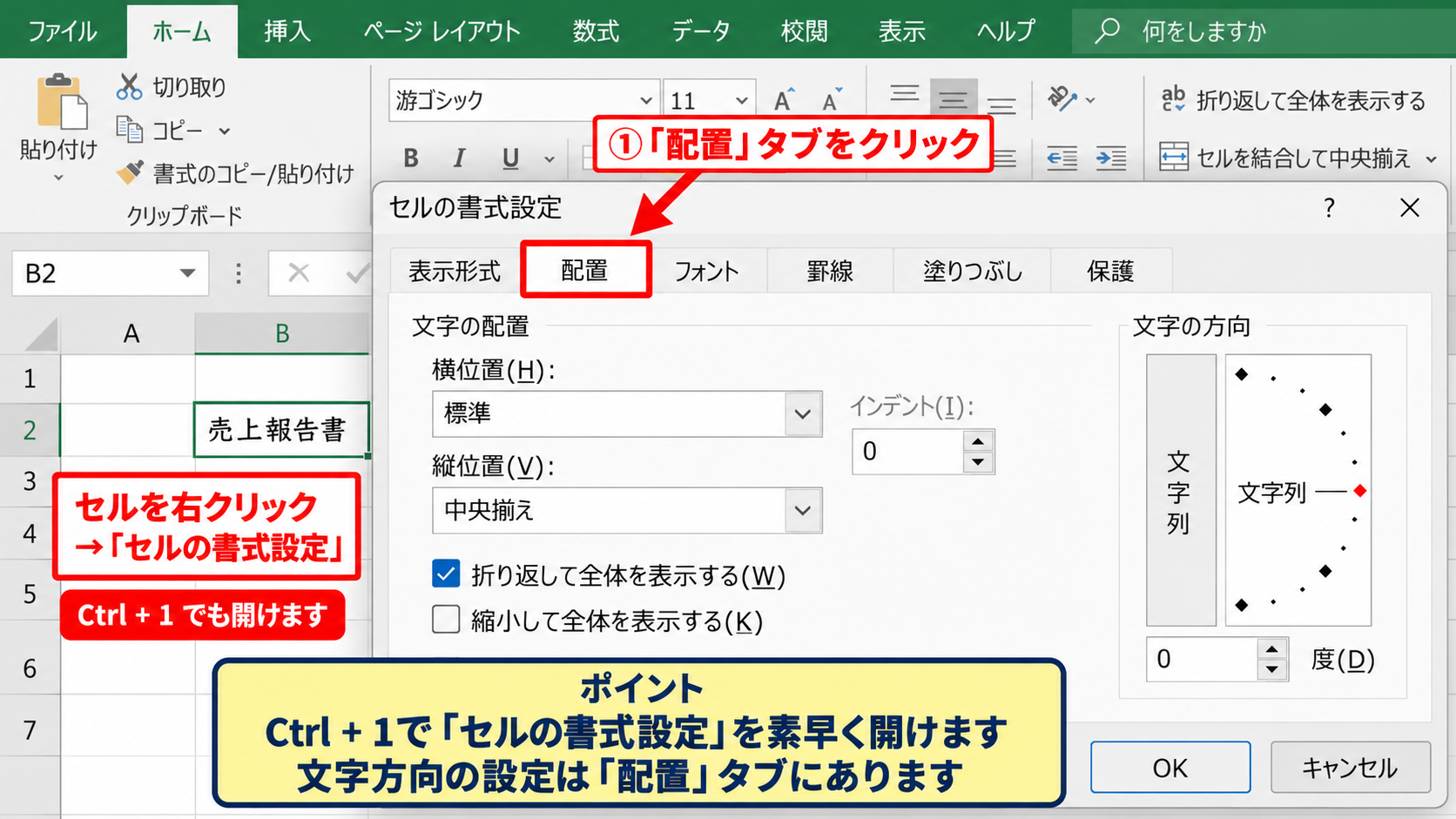Decrease the degrees (度) spinner value
This screenshot has height=819, width=1456.
[1272, 669]
